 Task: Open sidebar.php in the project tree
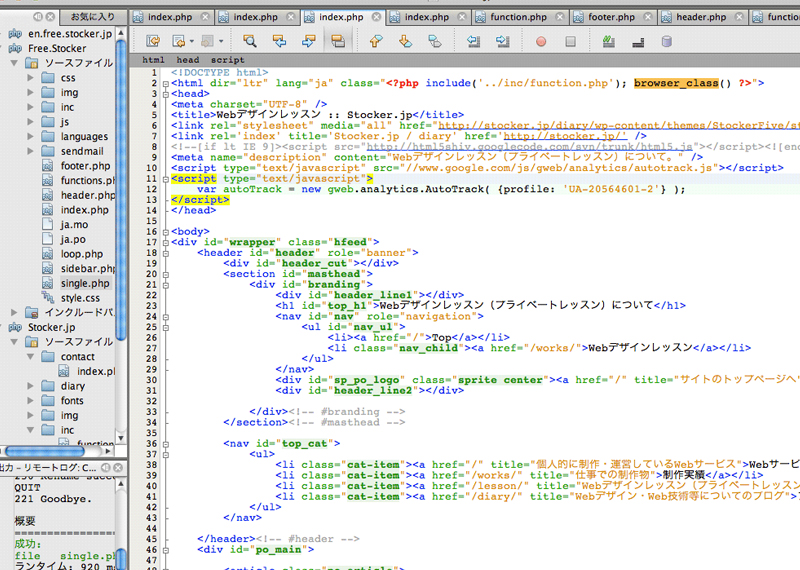coord(88,269)
